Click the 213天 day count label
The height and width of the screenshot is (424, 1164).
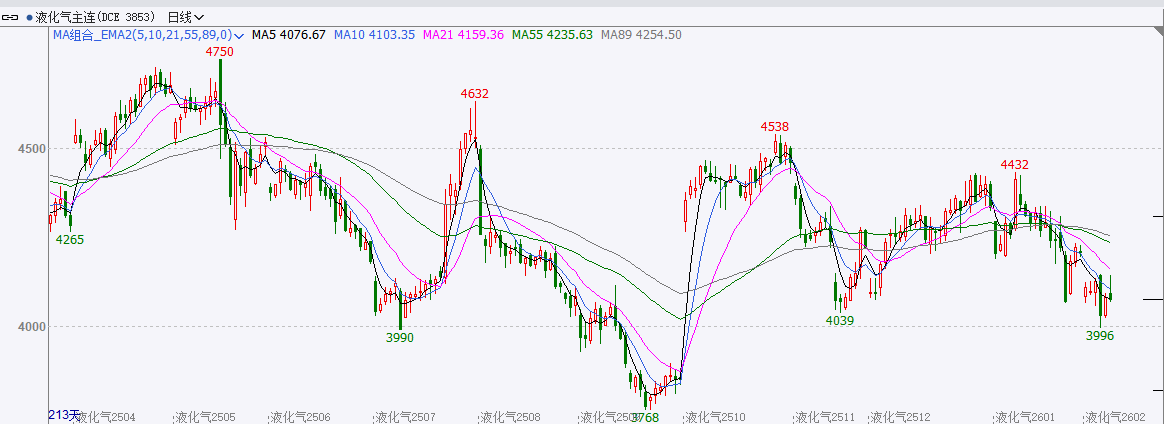63,415
